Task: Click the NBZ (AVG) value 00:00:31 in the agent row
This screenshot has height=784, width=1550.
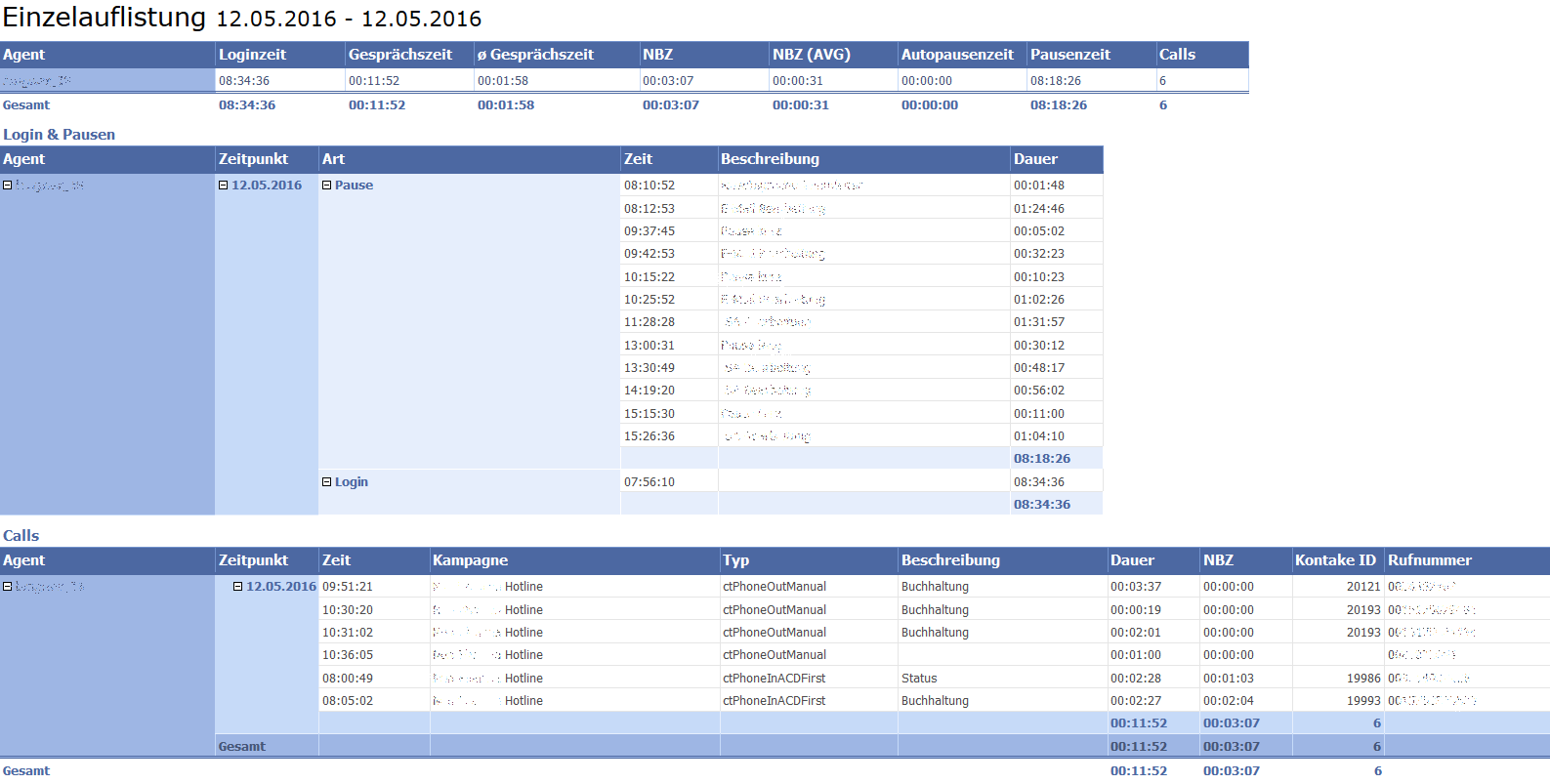Action: click(798, 81)
